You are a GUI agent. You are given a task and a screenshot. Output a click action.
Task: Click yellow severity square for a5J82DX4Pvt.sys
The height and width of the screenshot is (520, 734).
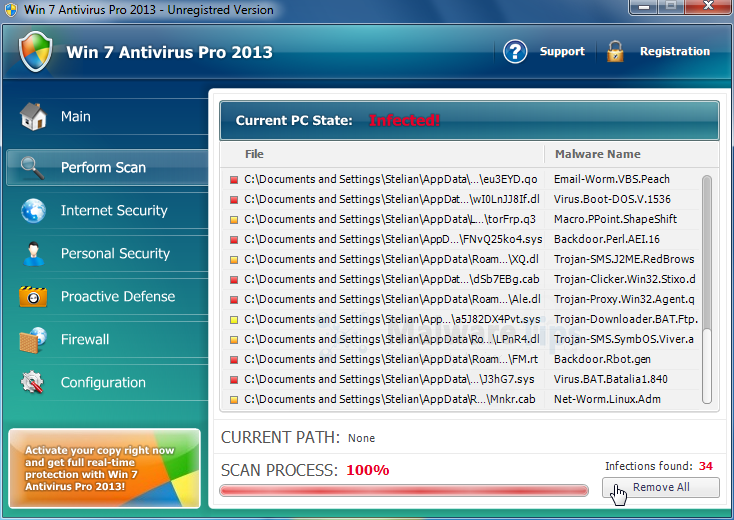pos(234,320)
